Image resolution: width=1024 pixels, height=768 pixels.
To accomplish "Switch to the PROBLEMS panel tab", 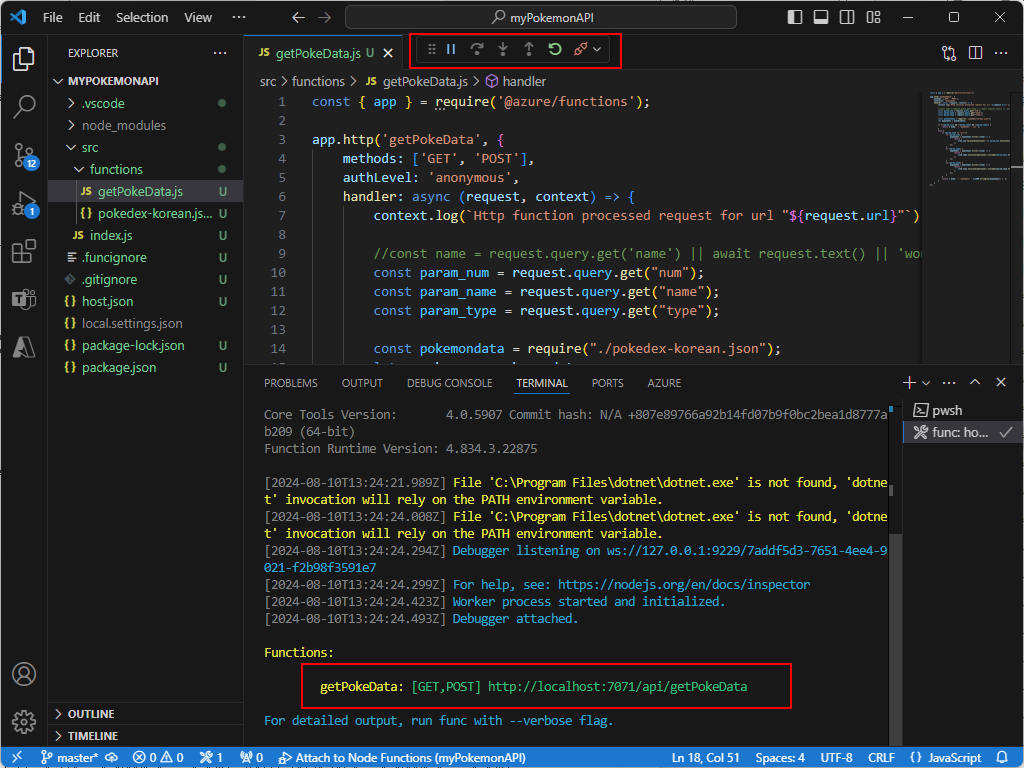I will click(x=291, y=383).
